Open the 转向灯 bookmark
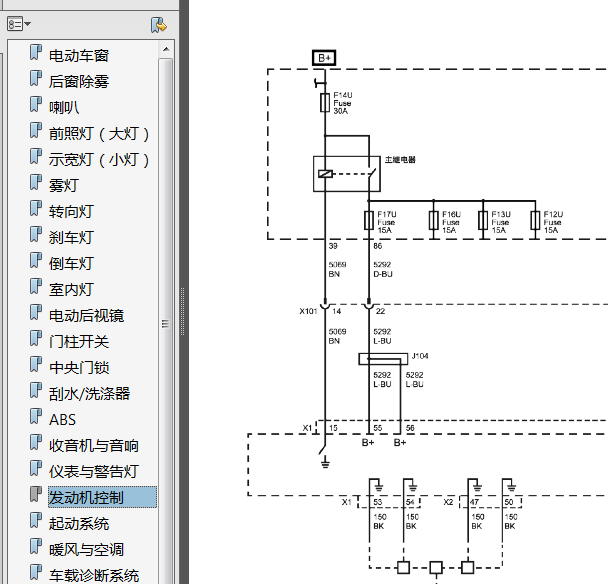The width and height of the screenshot is (608, 584). coord(71,212)
